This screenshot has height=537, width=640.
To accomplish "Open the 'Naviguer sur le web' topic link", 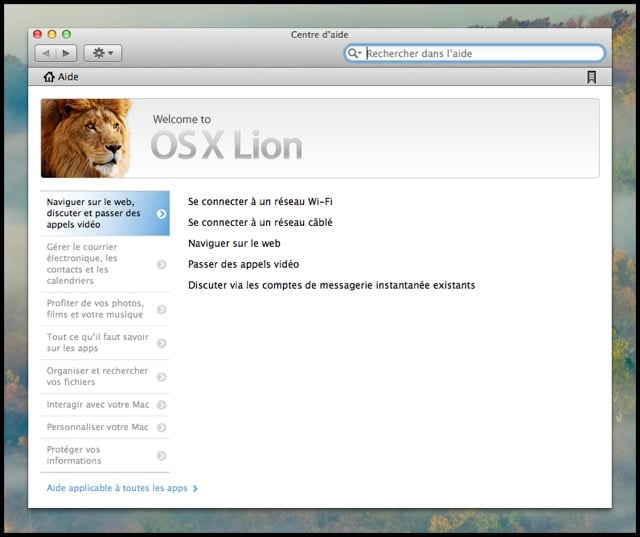I will [234, 244].
